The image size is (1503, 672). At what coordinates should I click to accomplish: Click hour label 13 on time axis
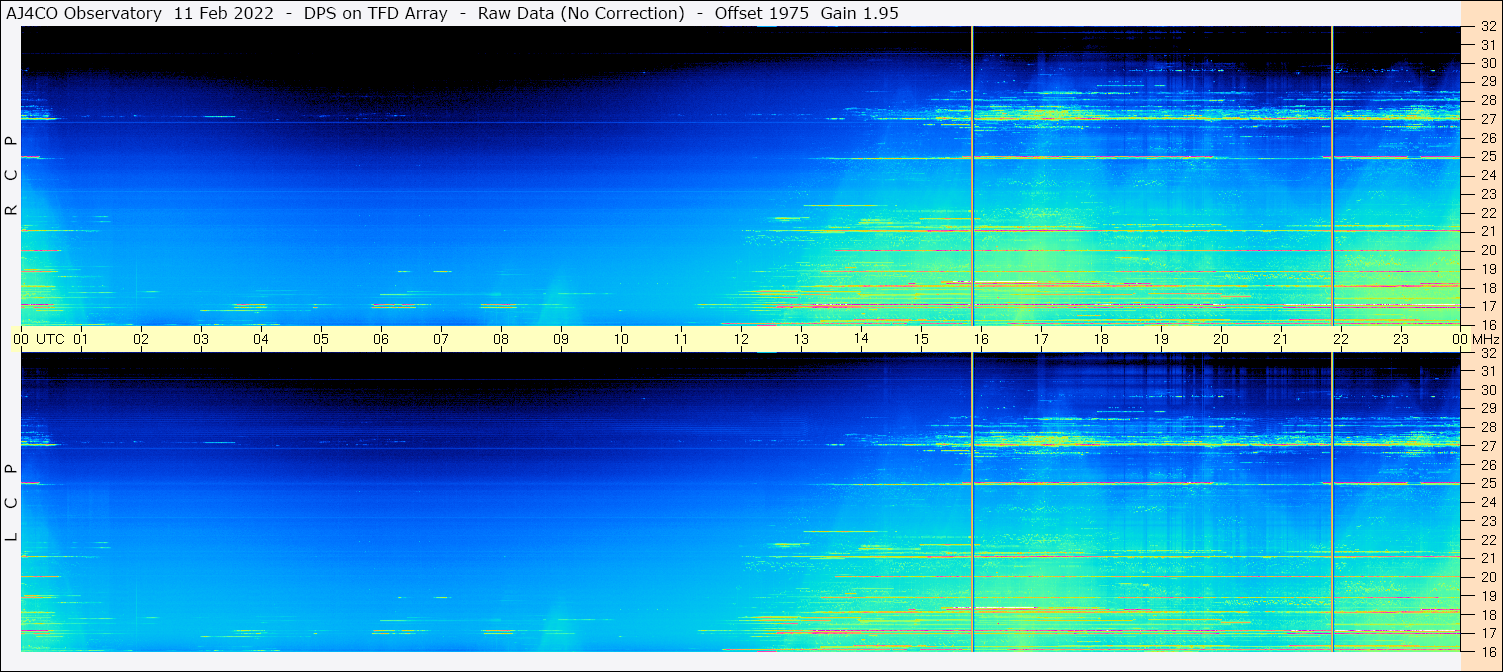801,339
